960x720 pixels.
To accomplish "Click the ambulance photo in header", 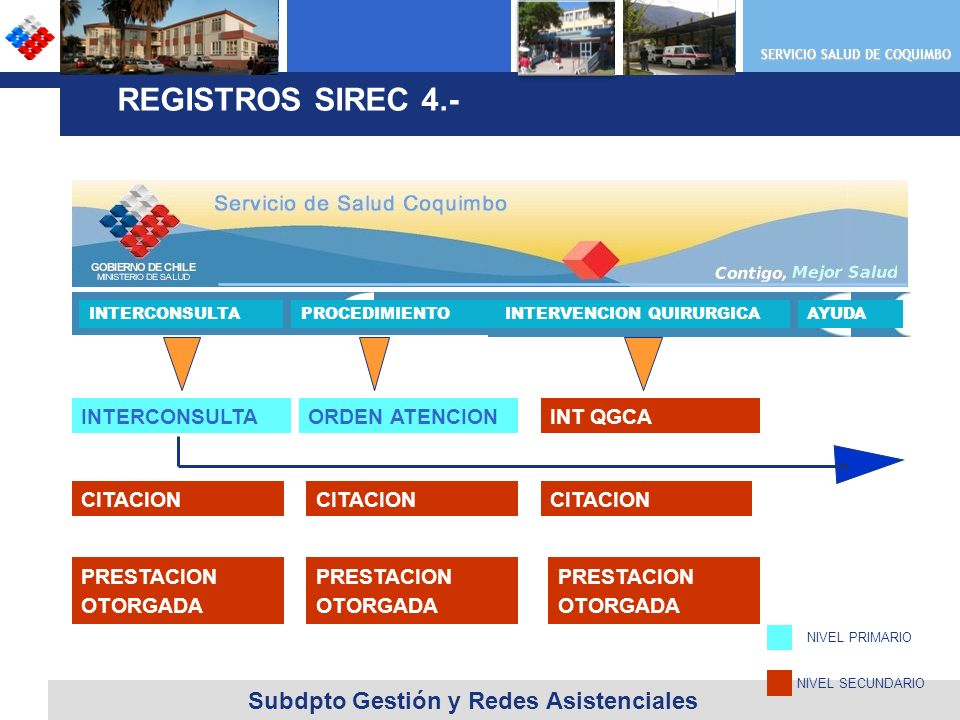I will 679,37.
